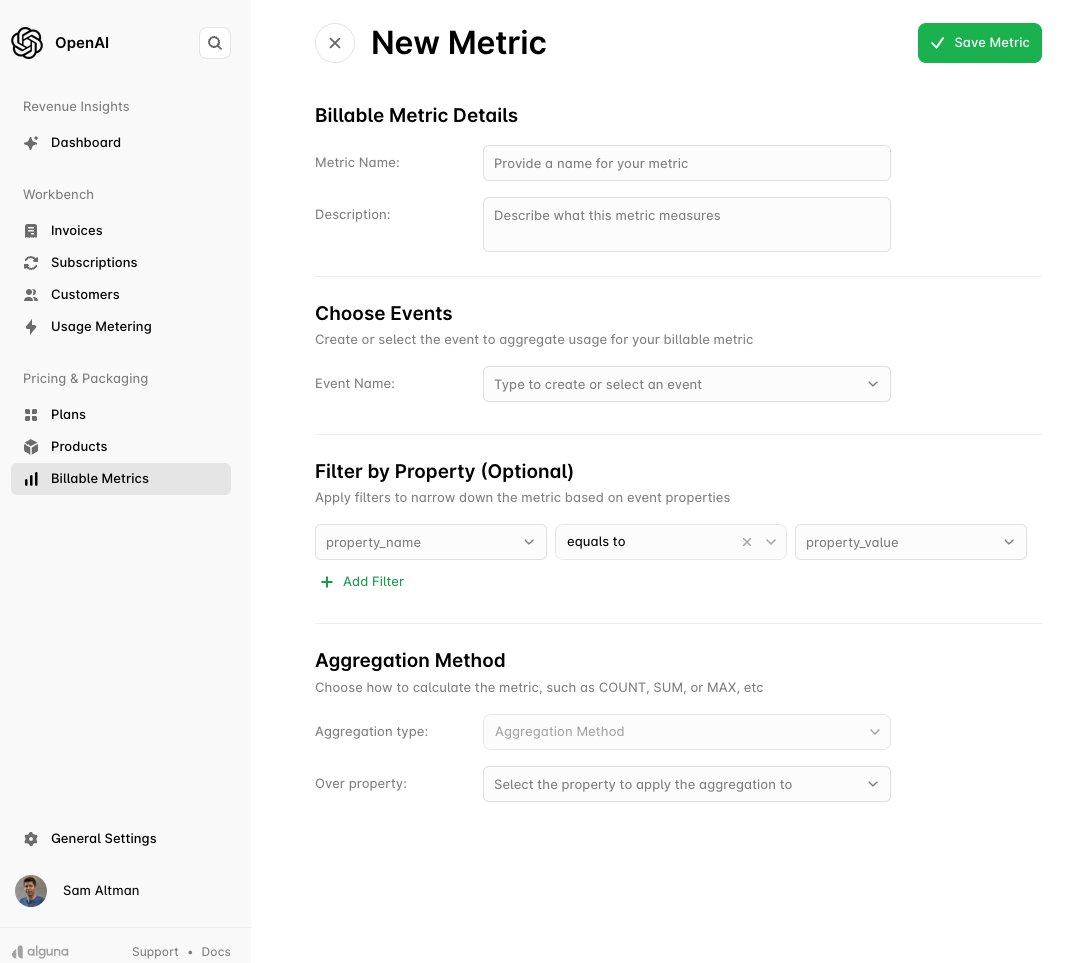Navigate to Subscriptions

click(x=94, y=263)
